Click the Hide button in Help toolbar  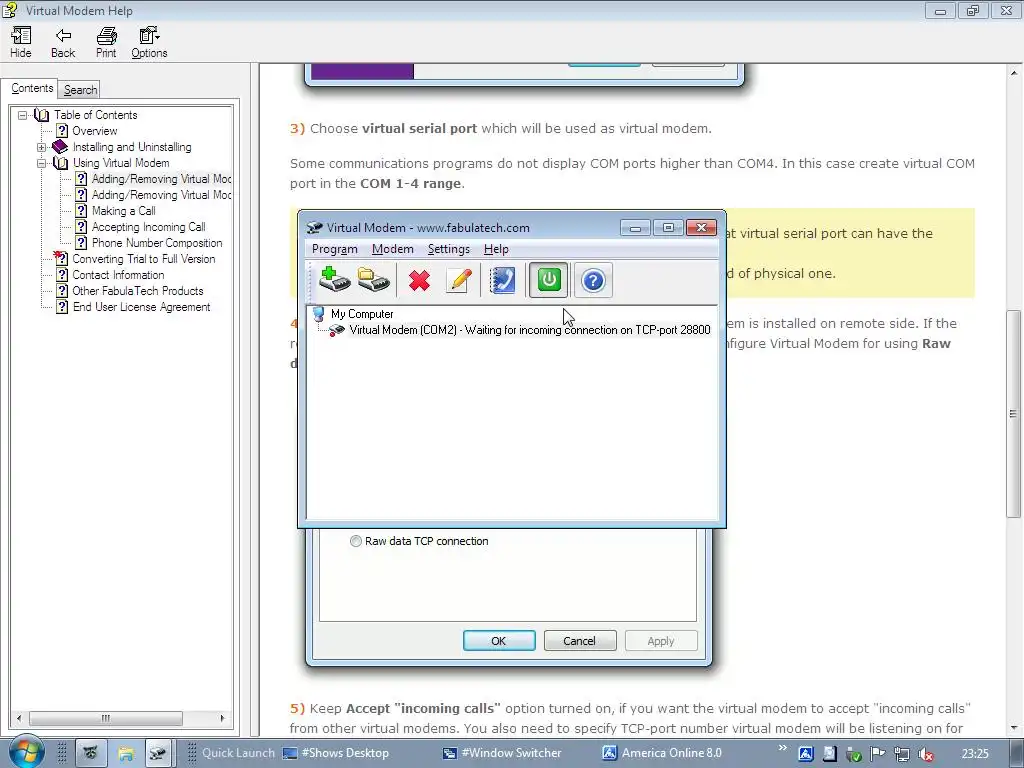click(x=20, y=43)
